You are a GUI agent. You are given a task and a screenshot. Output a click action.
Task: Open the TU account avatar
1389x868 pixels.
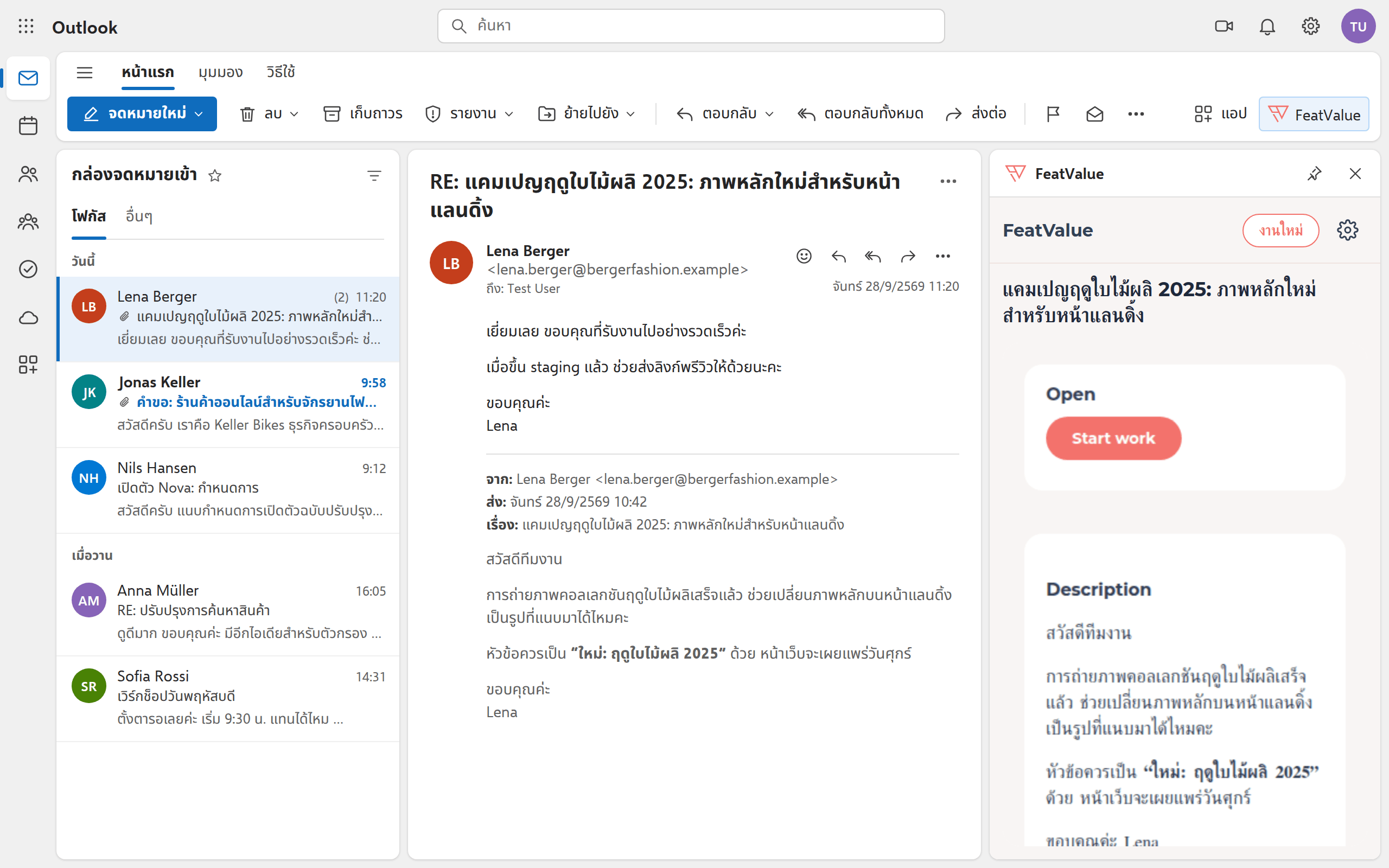point(1358,27)
